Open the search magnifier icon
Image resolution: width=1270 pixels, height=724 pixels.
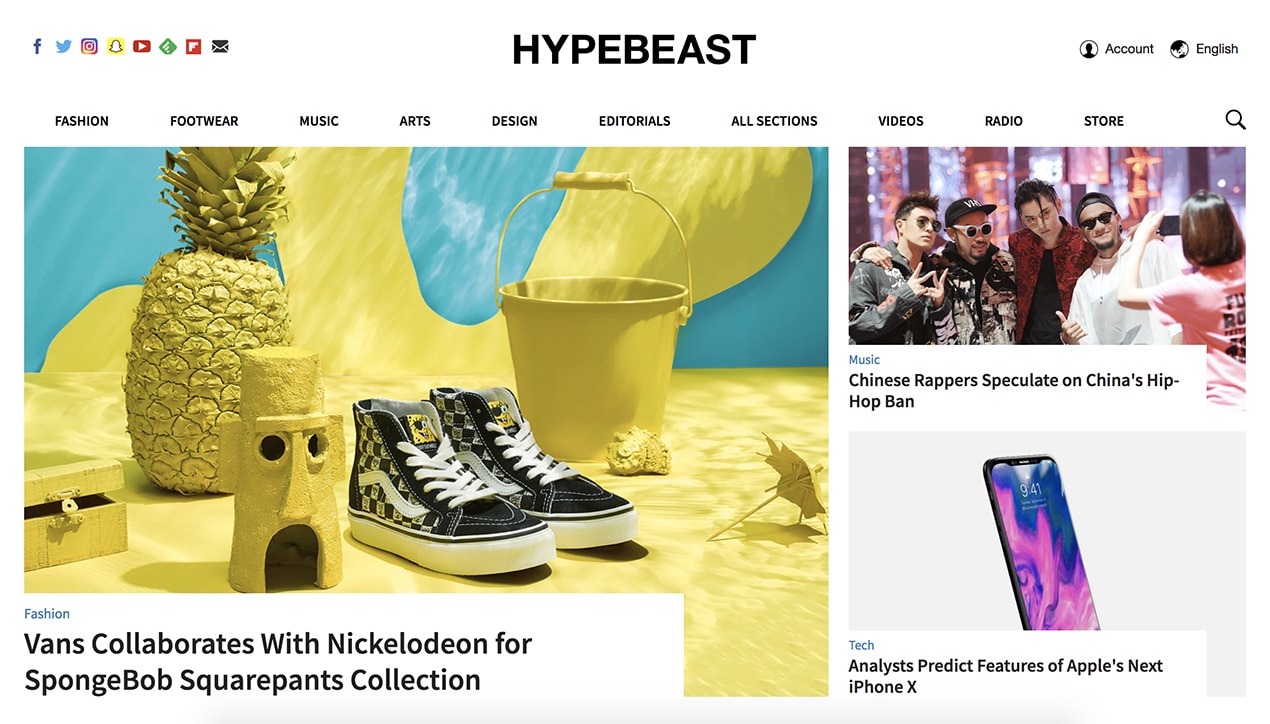coord(1235,120)
